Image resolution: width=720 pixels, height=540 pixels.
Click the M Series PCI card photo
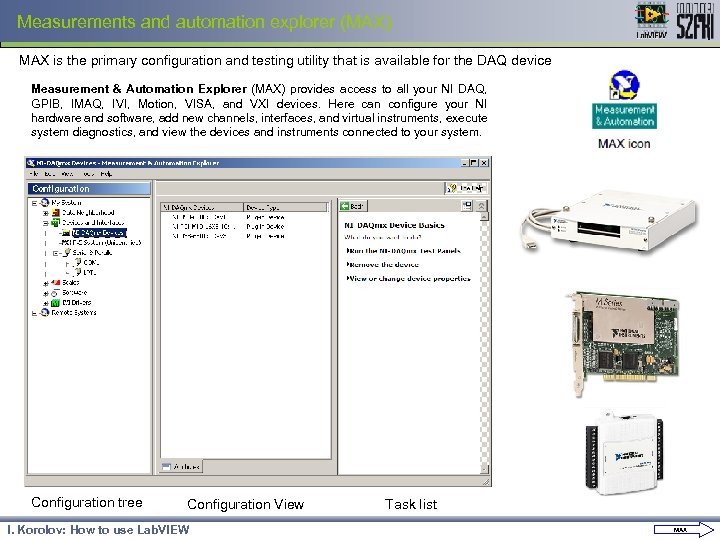click(622, 342)
